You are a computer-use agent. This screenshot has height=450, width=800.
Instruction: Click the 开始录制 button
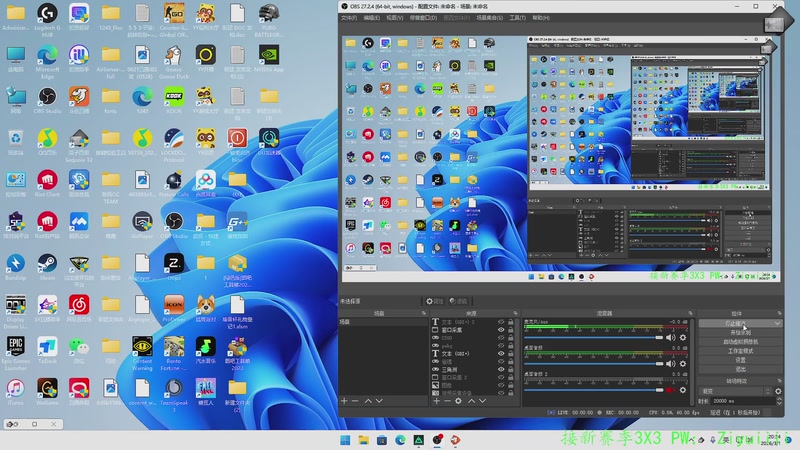click(x=738, y=333)
